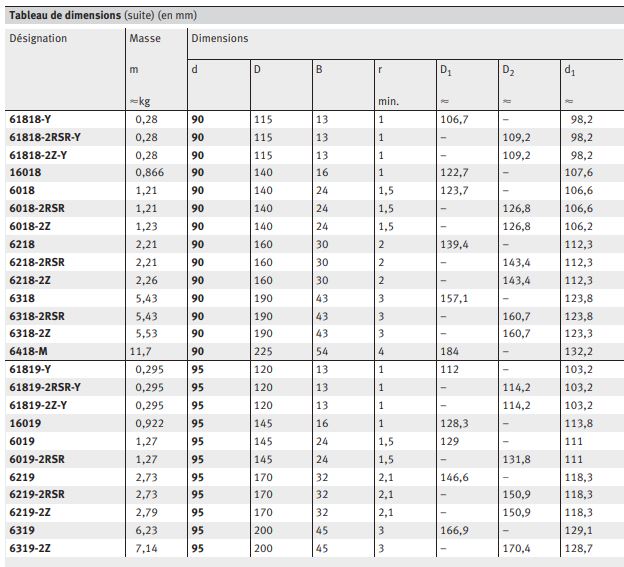Select the row label 61818-2RSR-Y
624x567 pixels.
click(45, 137)
